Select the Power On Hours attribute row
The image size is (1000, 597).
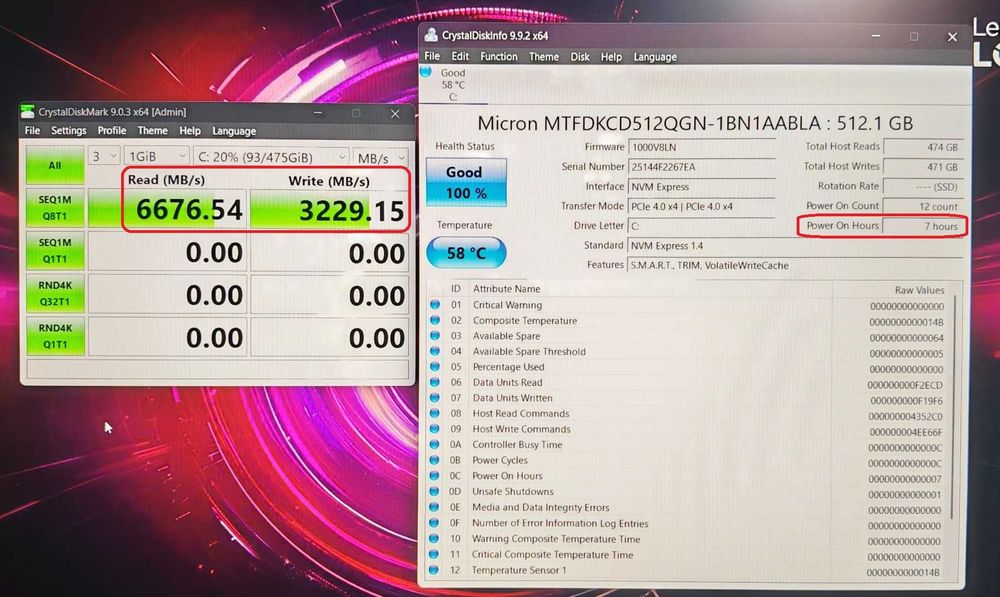point(689,476)
